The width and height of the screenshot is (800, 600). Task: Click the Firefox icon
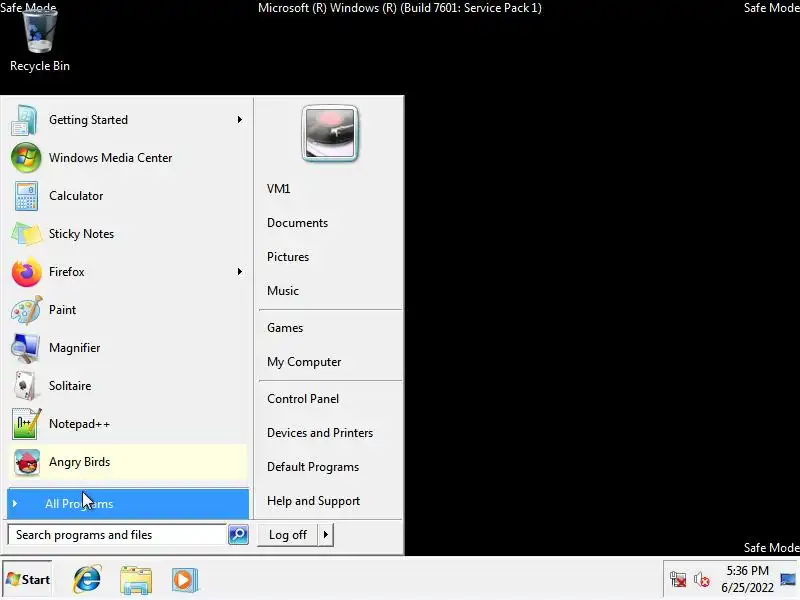27,272
